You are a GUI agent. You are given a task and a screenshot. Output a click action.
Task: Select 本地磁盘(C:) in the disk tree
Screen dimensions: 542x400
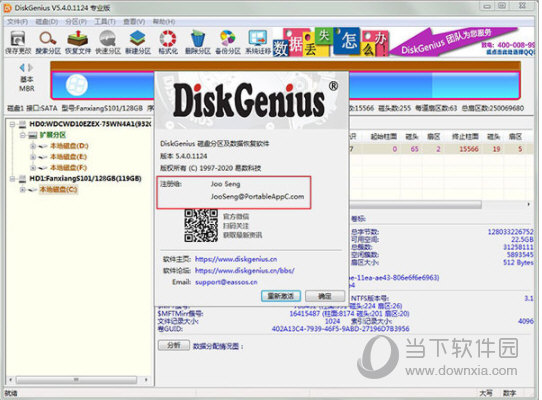(x=58, y=189)
